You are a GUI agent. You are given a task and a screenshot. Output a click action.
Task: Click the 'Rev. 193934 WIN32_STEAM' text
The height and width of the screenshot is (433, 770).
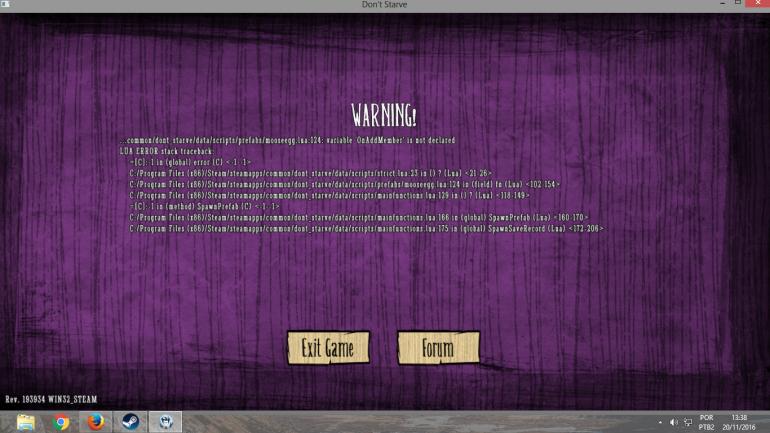[51, 400]
